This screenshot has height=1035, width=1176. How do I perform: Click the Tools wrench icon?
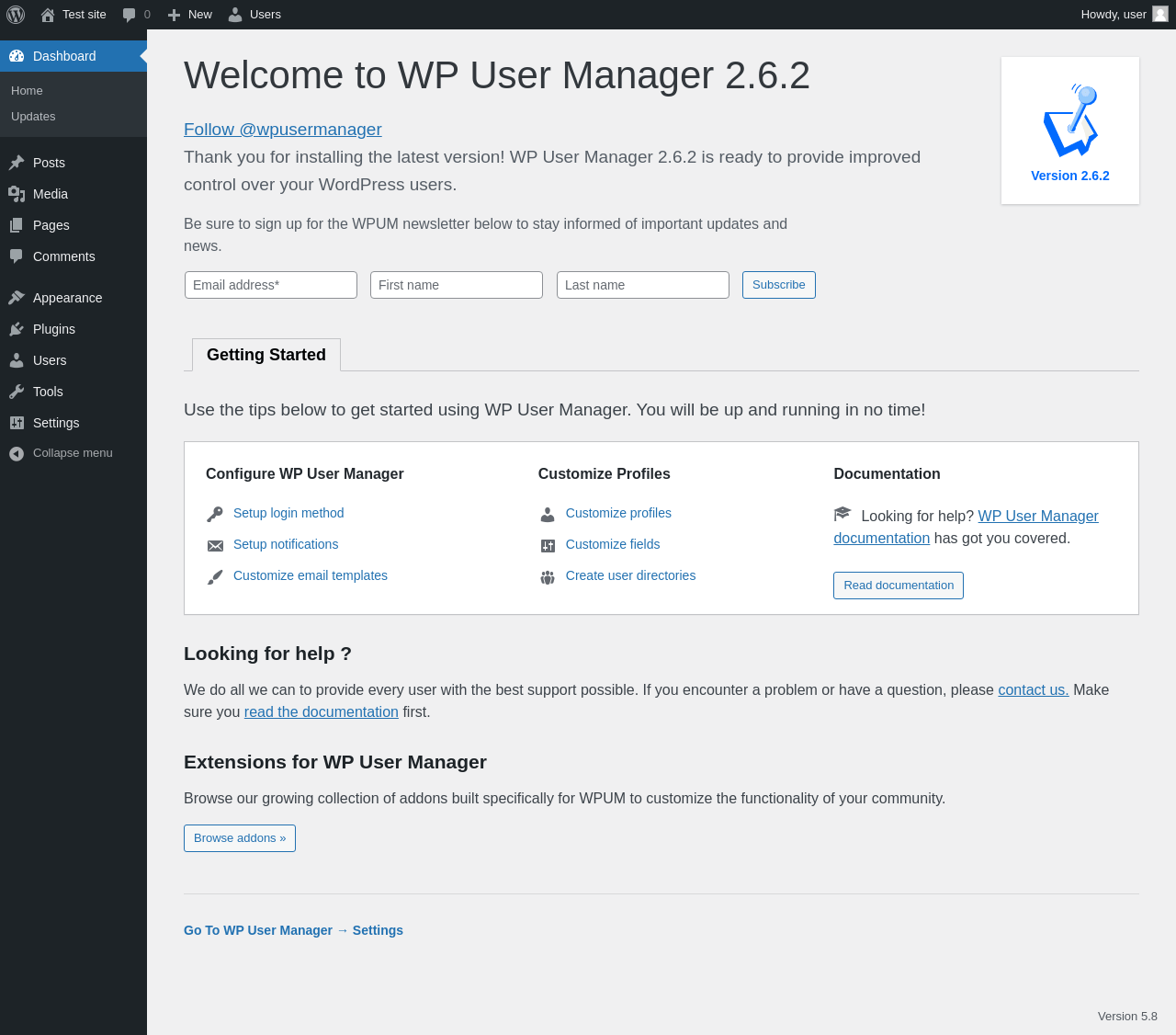(x=17, y=392)
